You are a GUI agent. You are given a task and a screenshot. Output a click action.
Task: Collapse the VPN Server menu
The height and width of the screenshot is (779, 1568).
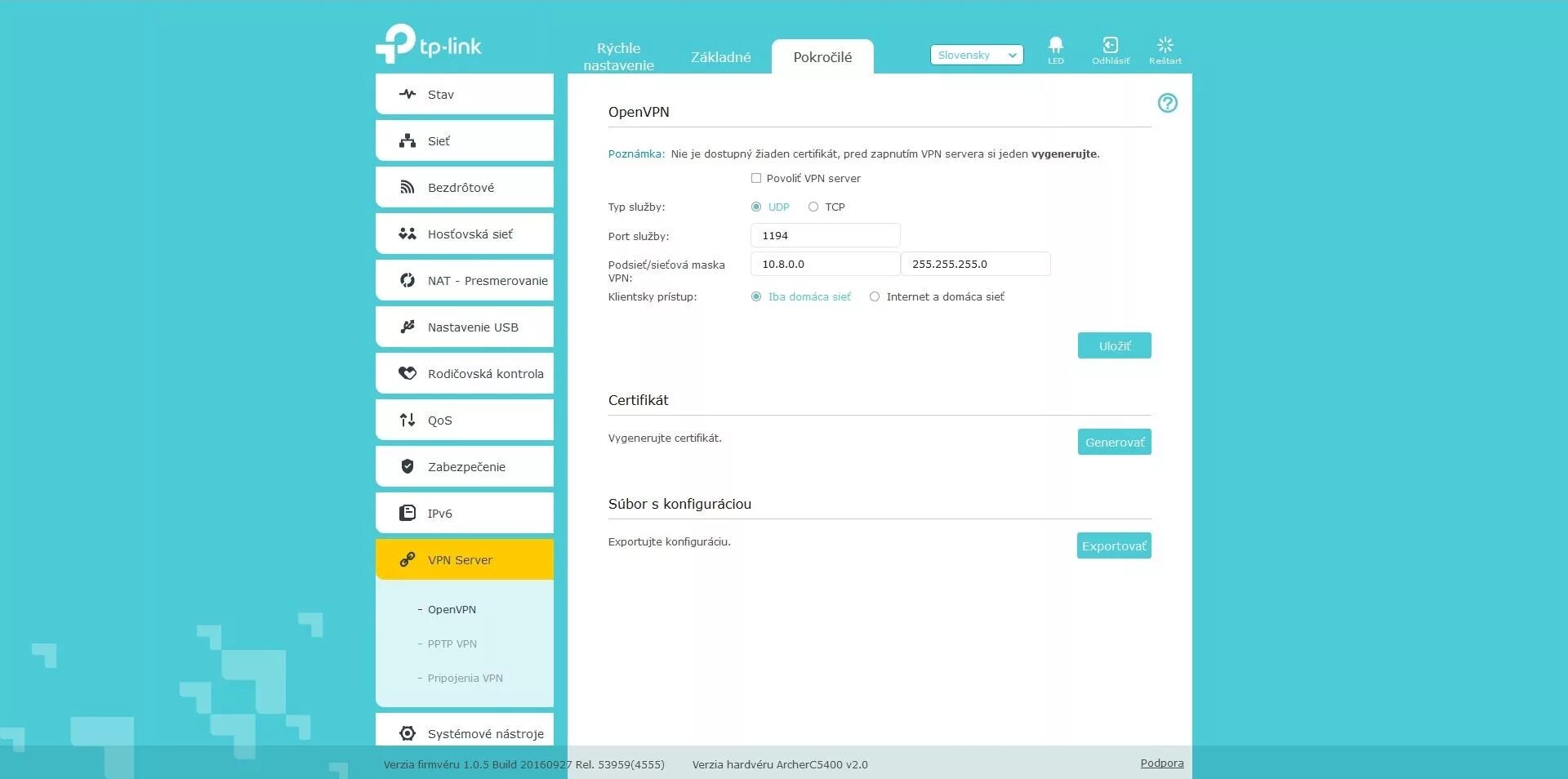click(465, 559)
